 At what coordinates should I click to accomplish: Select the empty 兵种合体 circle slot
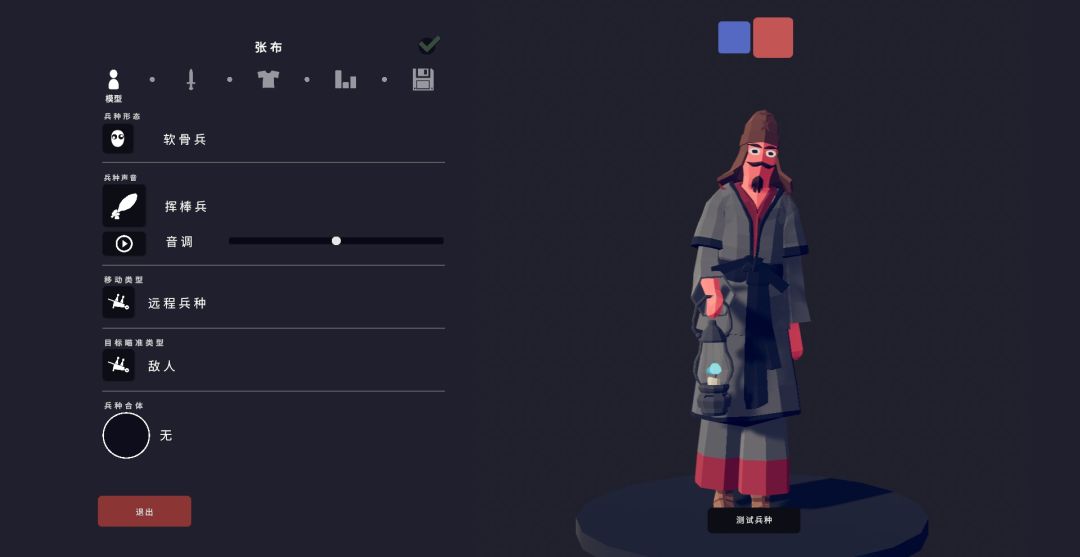tap(126, 435)
